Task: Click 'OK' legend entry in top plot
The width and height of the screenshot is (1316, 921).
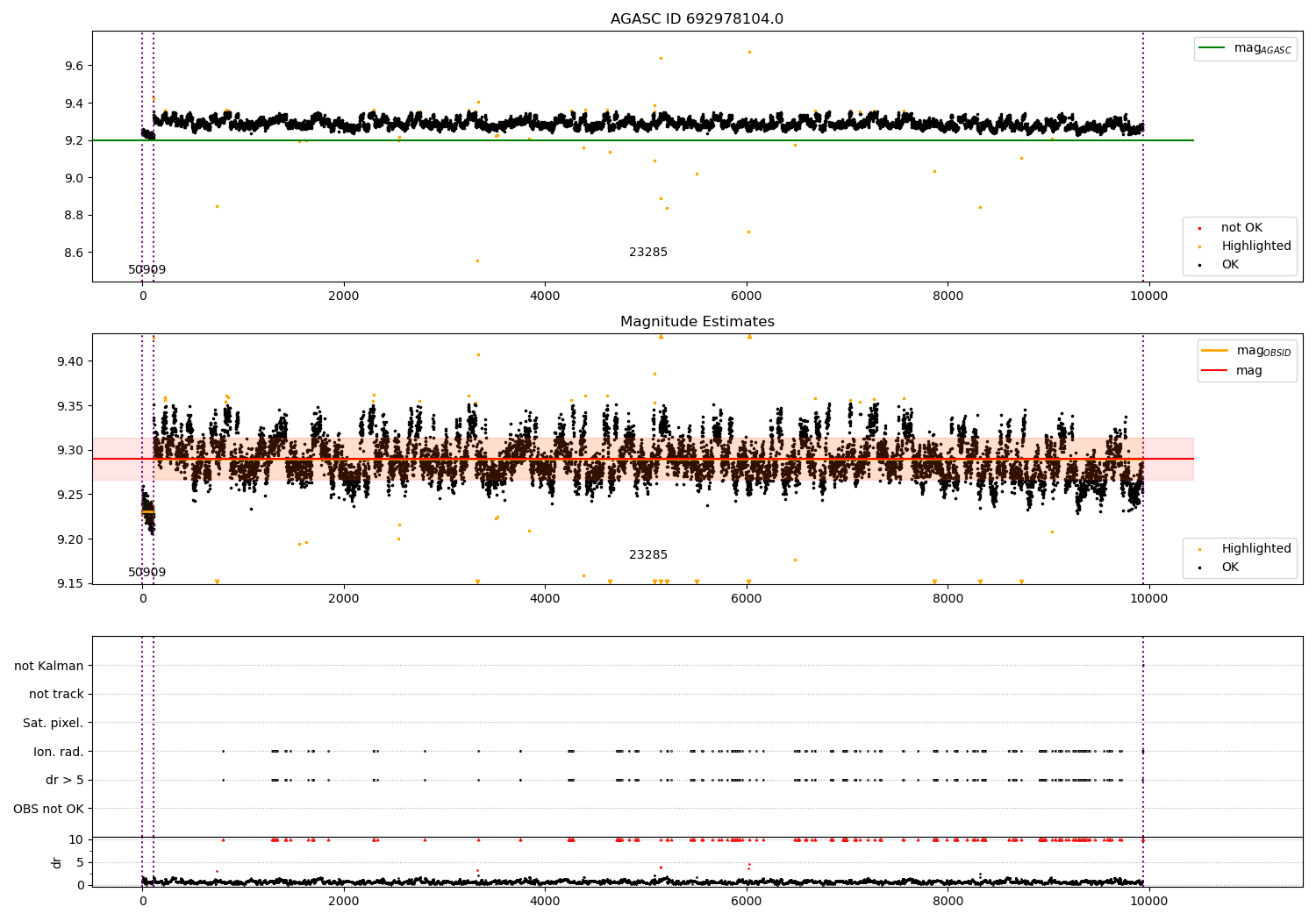Action: (x=1219, y=265)
